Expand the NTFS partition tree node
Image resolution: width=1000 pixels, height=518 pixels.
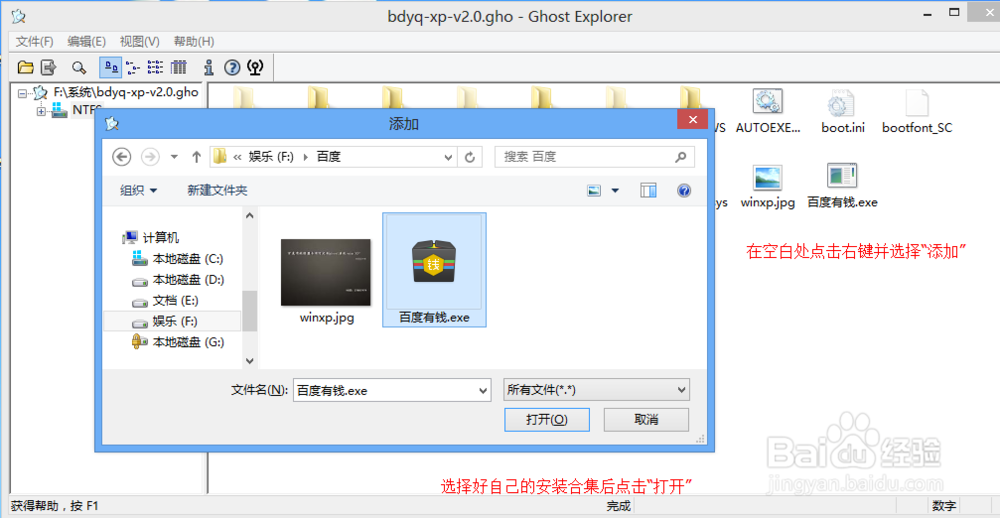click(x=42, y=111)
